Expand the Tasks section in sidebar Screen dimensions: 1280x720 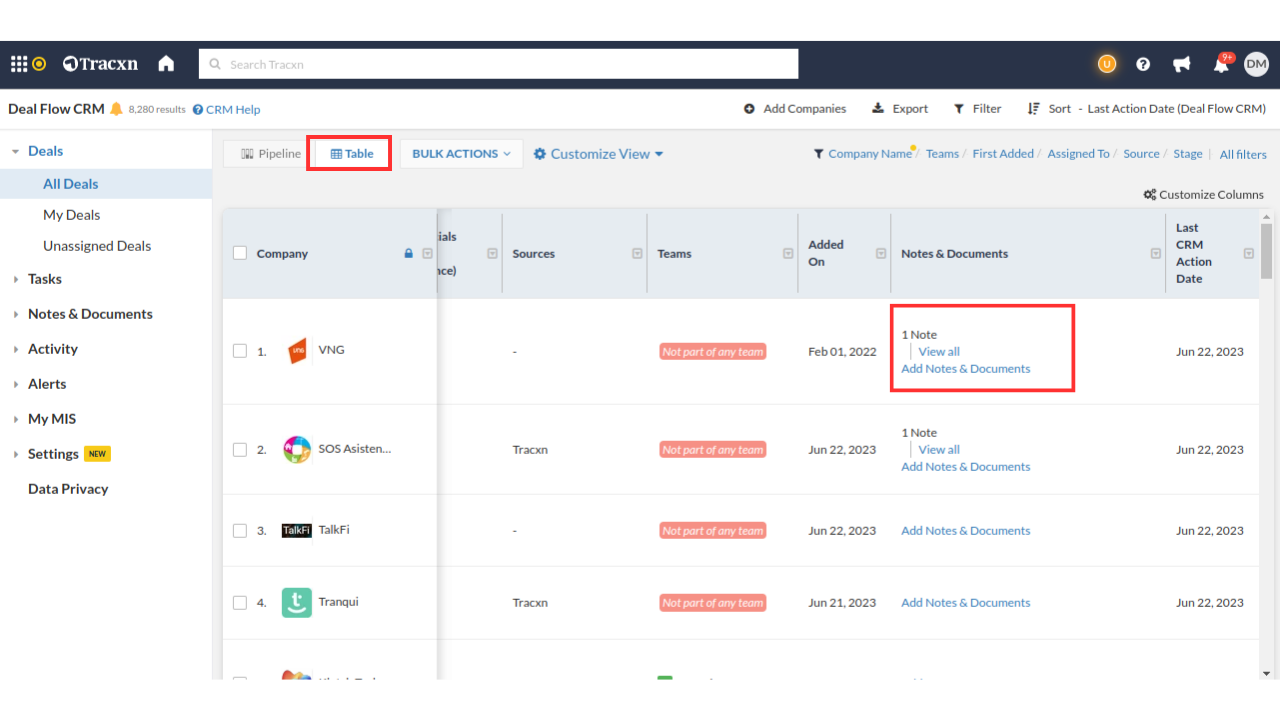tap(44, 279)
